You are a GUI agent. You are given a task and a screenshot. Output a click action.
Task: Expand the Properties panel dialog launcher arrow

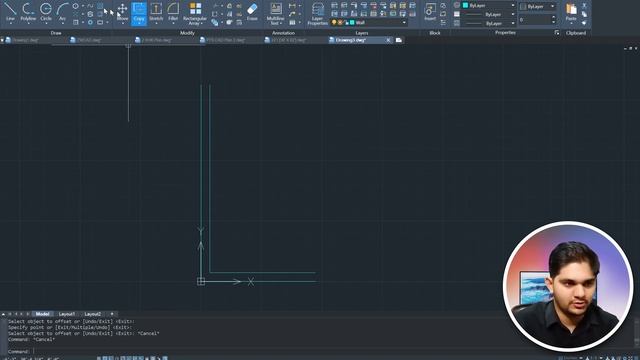point(557,33)
